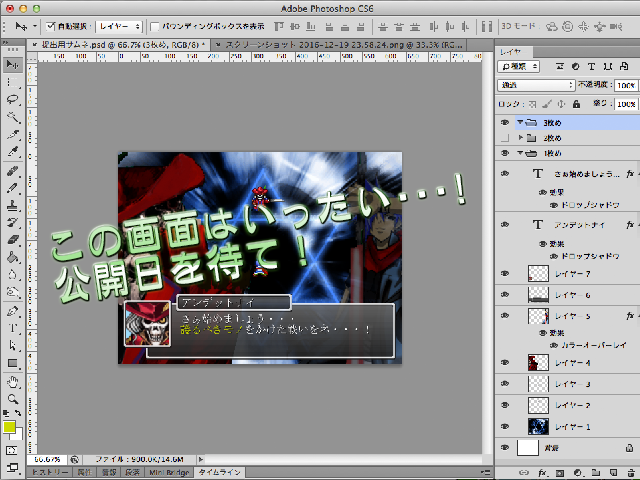Screen dimensions: 640x480
Task: Select the Pen tool
Action: point(13,311)
